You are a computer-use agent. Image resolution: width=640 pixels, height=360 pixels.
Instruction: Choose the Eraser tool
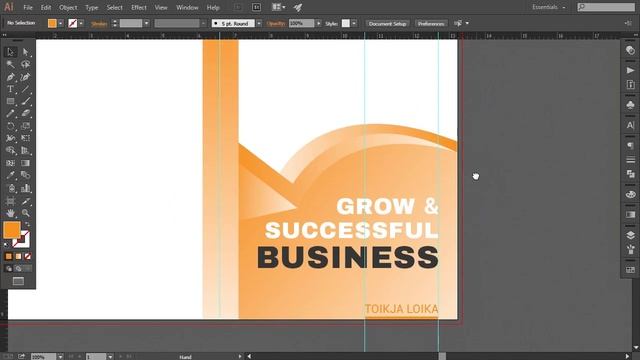pos(26,114)
